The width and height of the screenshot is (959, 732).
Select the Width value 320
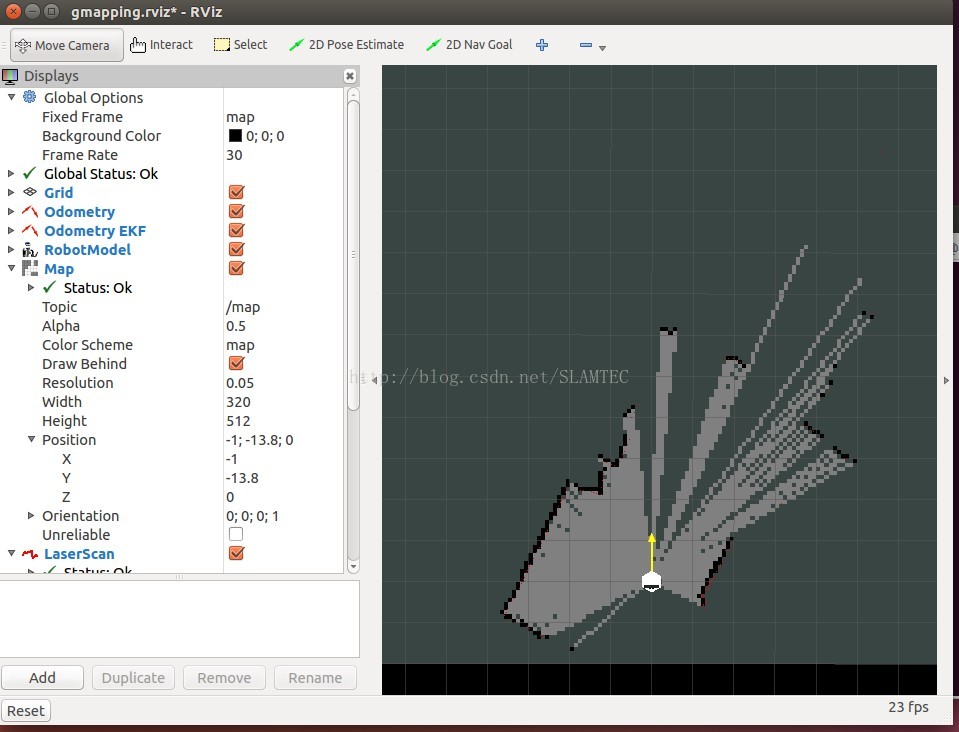click(238, 402)
